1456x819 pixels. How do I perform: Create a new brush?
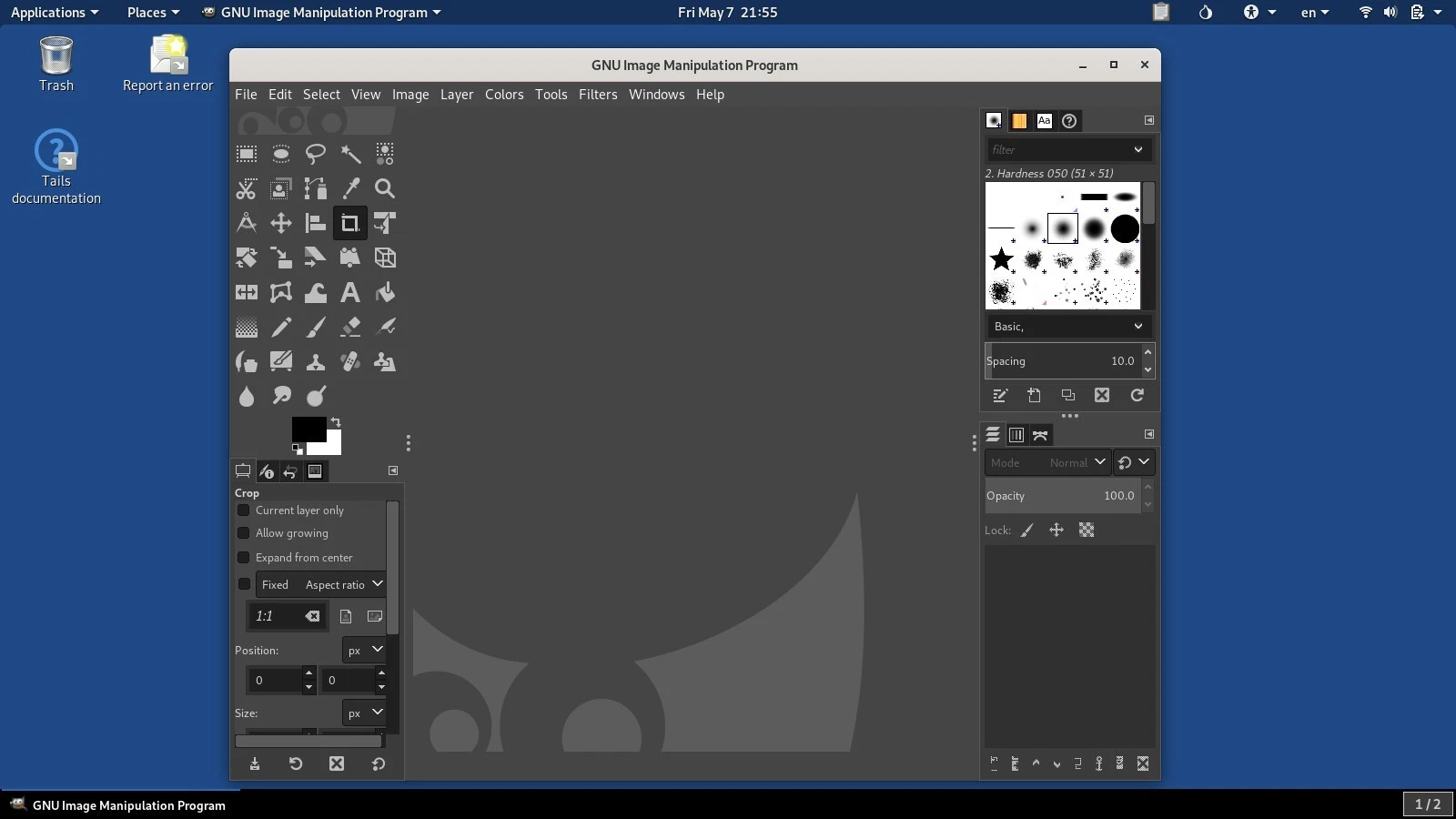[1035, 395]
